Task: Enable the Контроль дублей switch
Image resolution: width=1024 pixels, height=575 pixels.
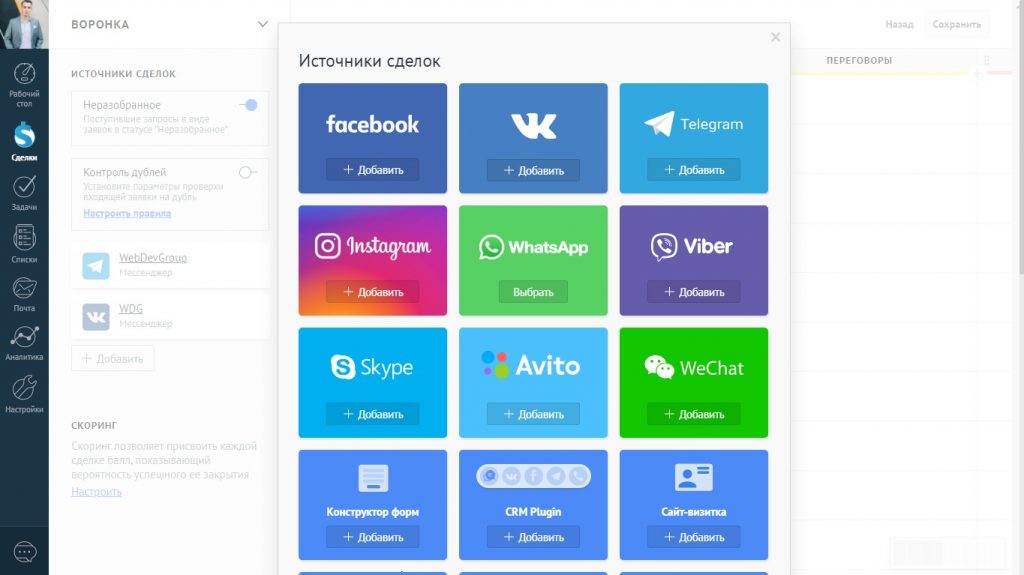Action: point(248,172)
